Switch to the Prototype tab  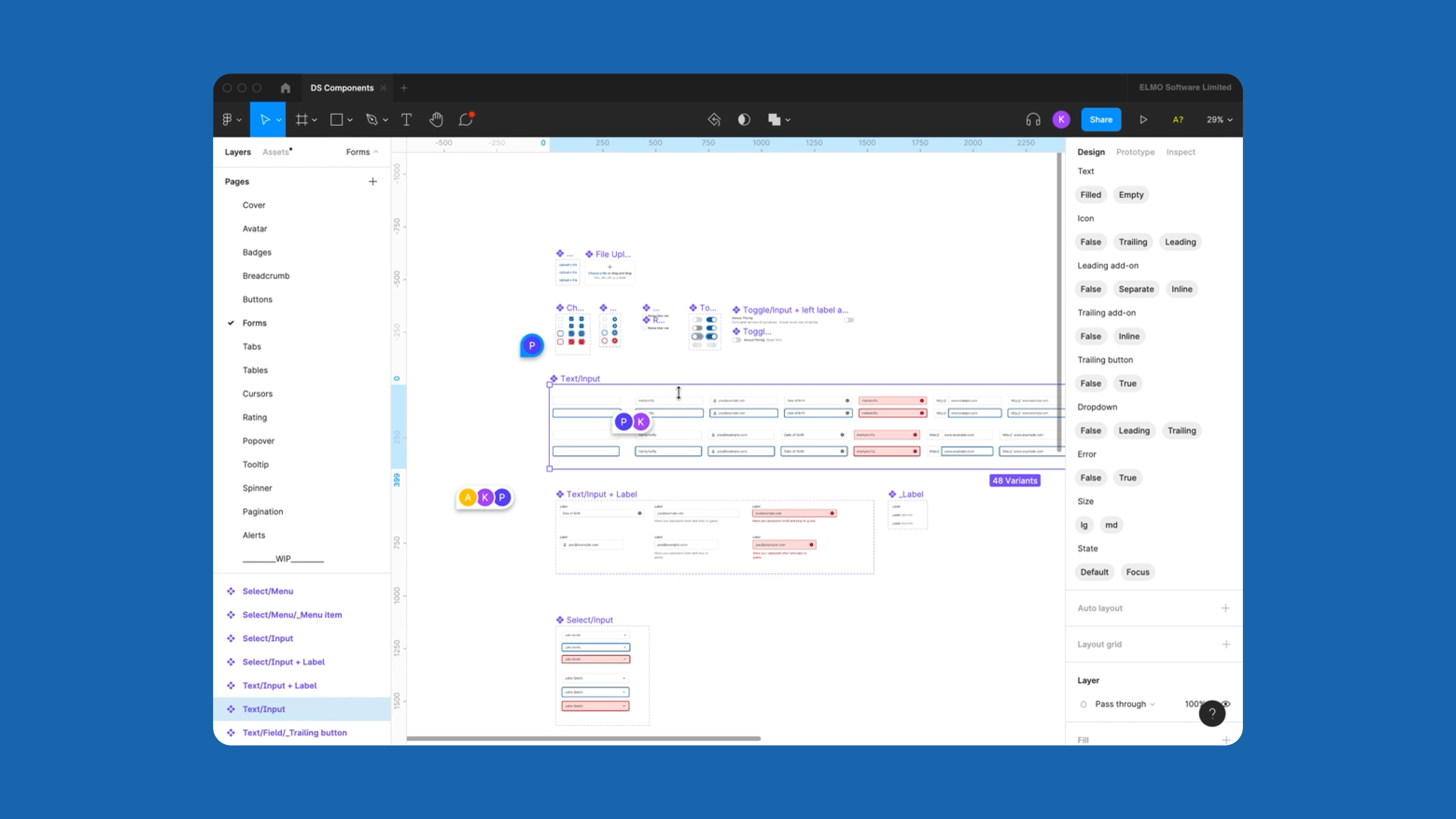pyautogui.click(x=1135, y=152)
